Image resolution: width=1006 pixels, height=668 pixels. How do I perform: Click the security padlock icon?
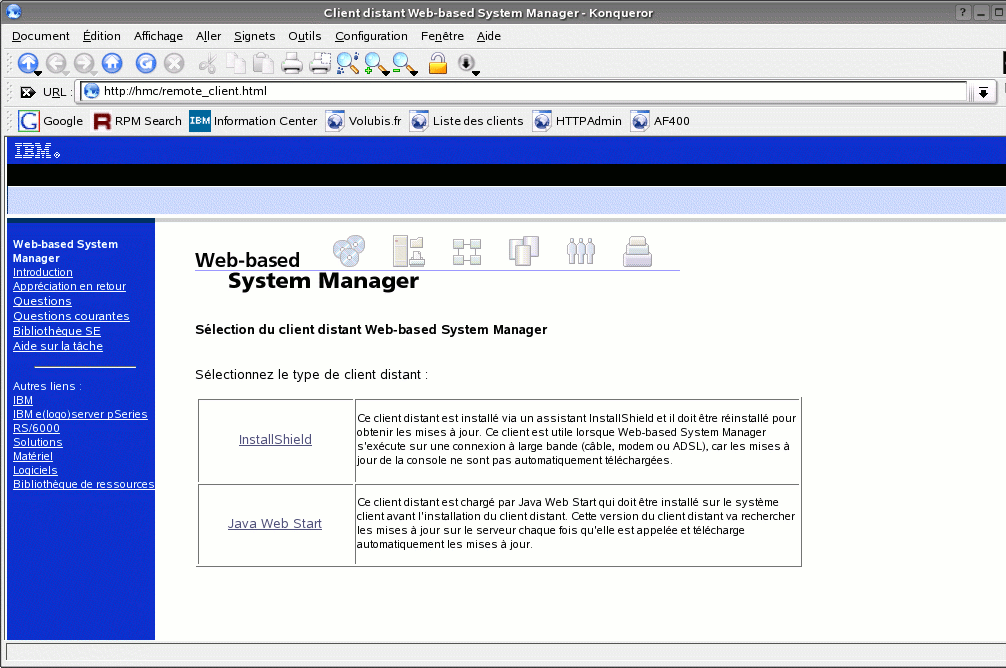(438, 63)
